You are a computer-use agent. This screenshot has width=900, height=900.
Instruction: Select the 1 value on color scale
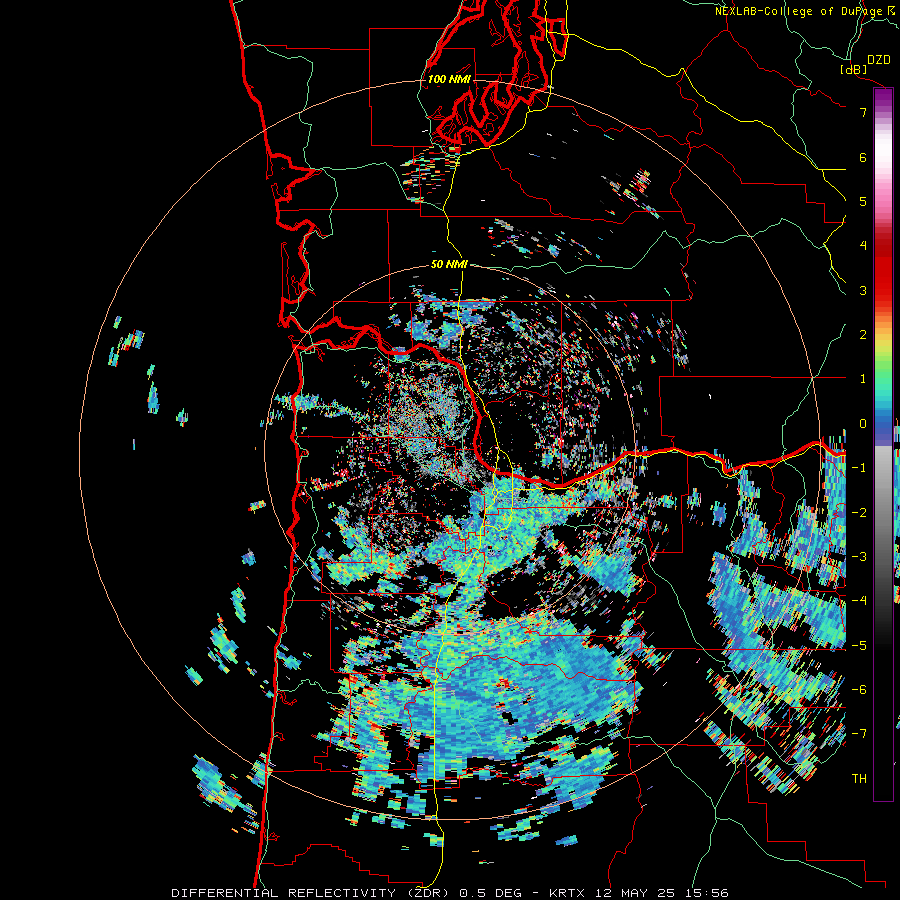(863, 379)
